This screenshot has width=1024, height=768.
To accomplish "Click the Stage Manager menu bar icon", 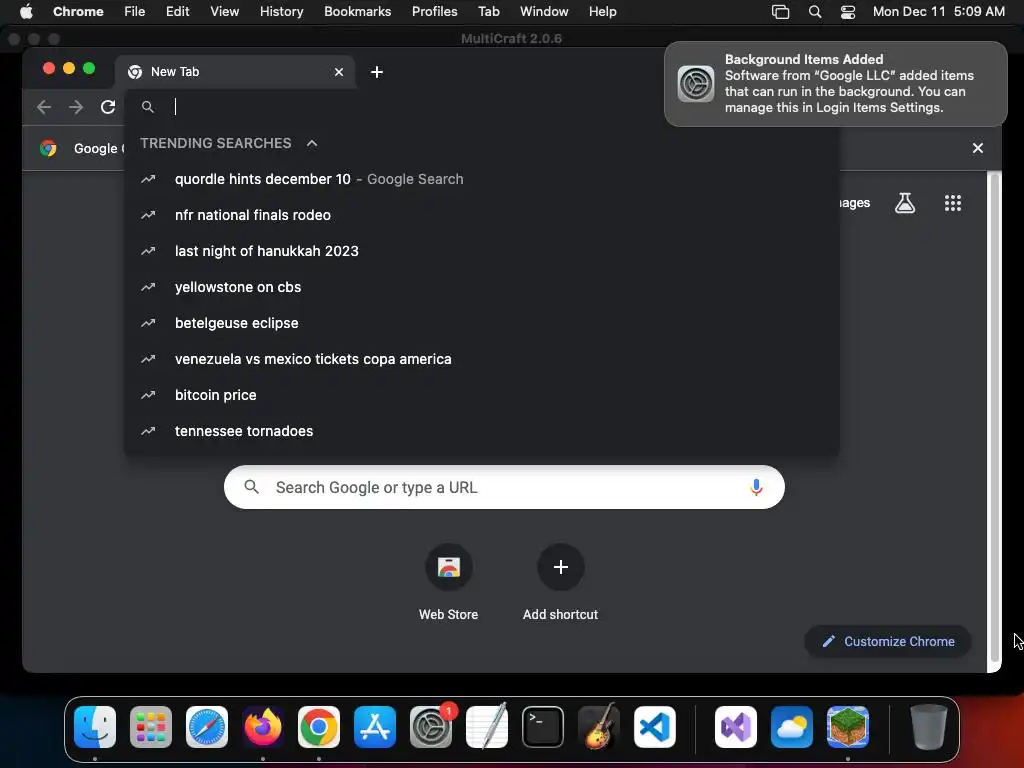I will 780,11.
